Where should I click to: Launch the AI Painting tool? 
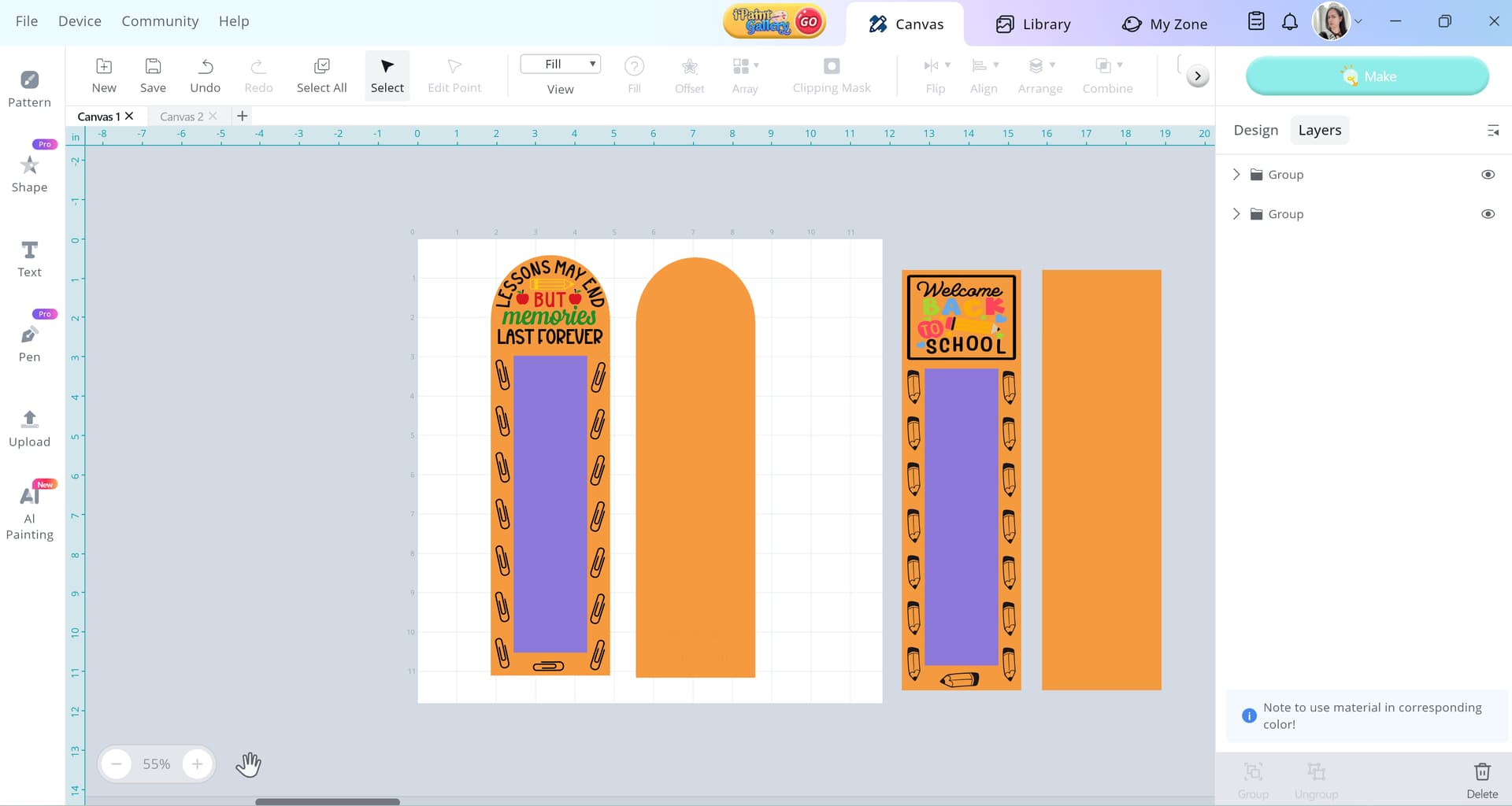29,512
